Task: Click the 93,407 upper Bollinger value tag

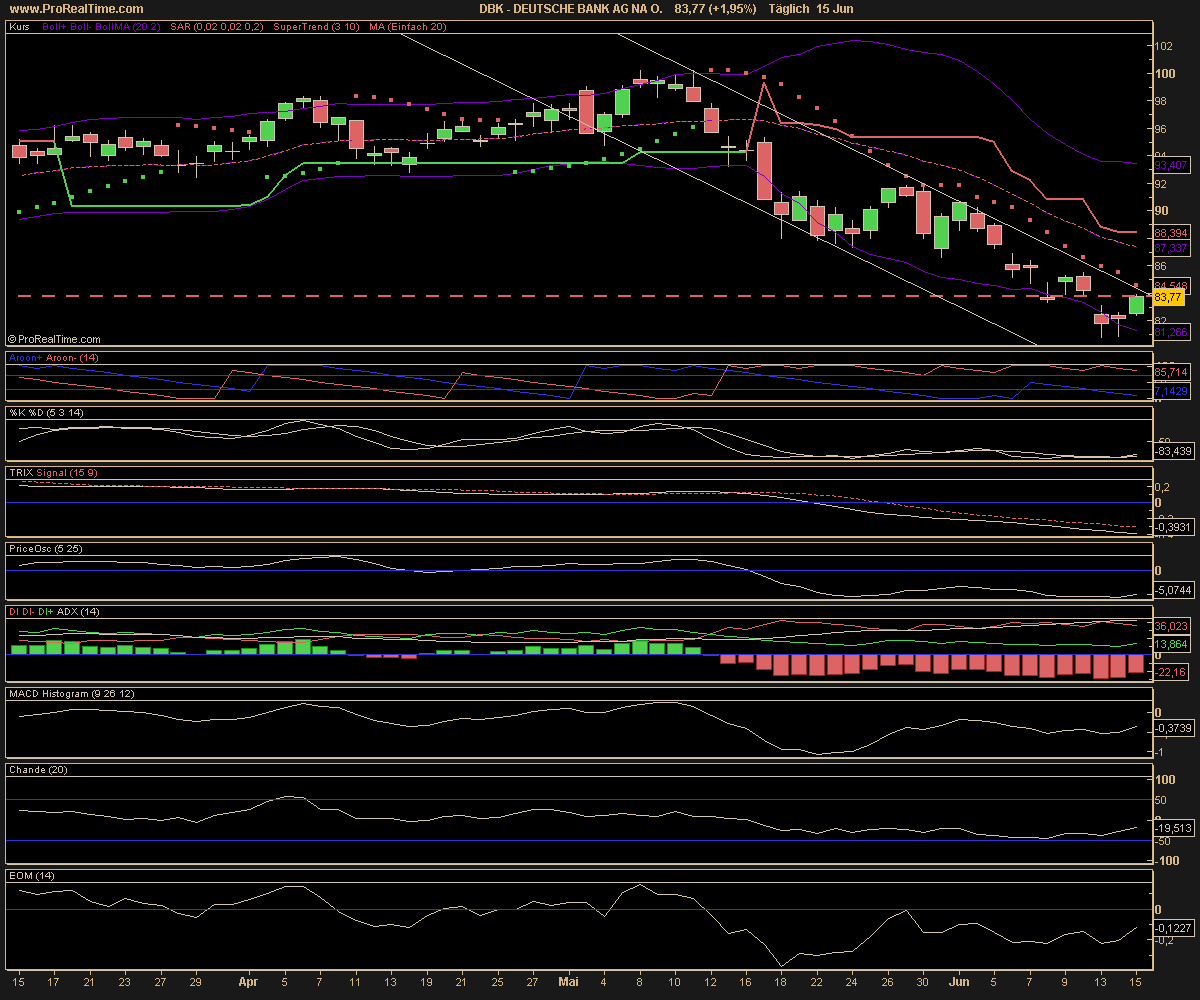Action: pos(1171,165)
